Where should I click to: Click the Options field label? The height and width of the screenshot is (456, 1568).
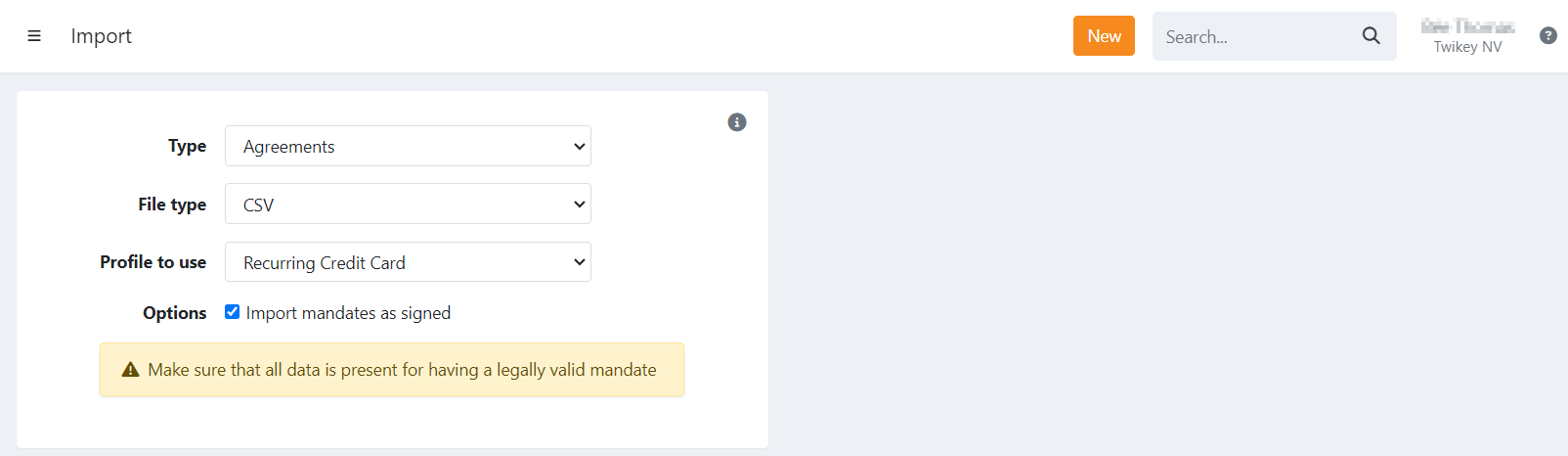(174, 313)
